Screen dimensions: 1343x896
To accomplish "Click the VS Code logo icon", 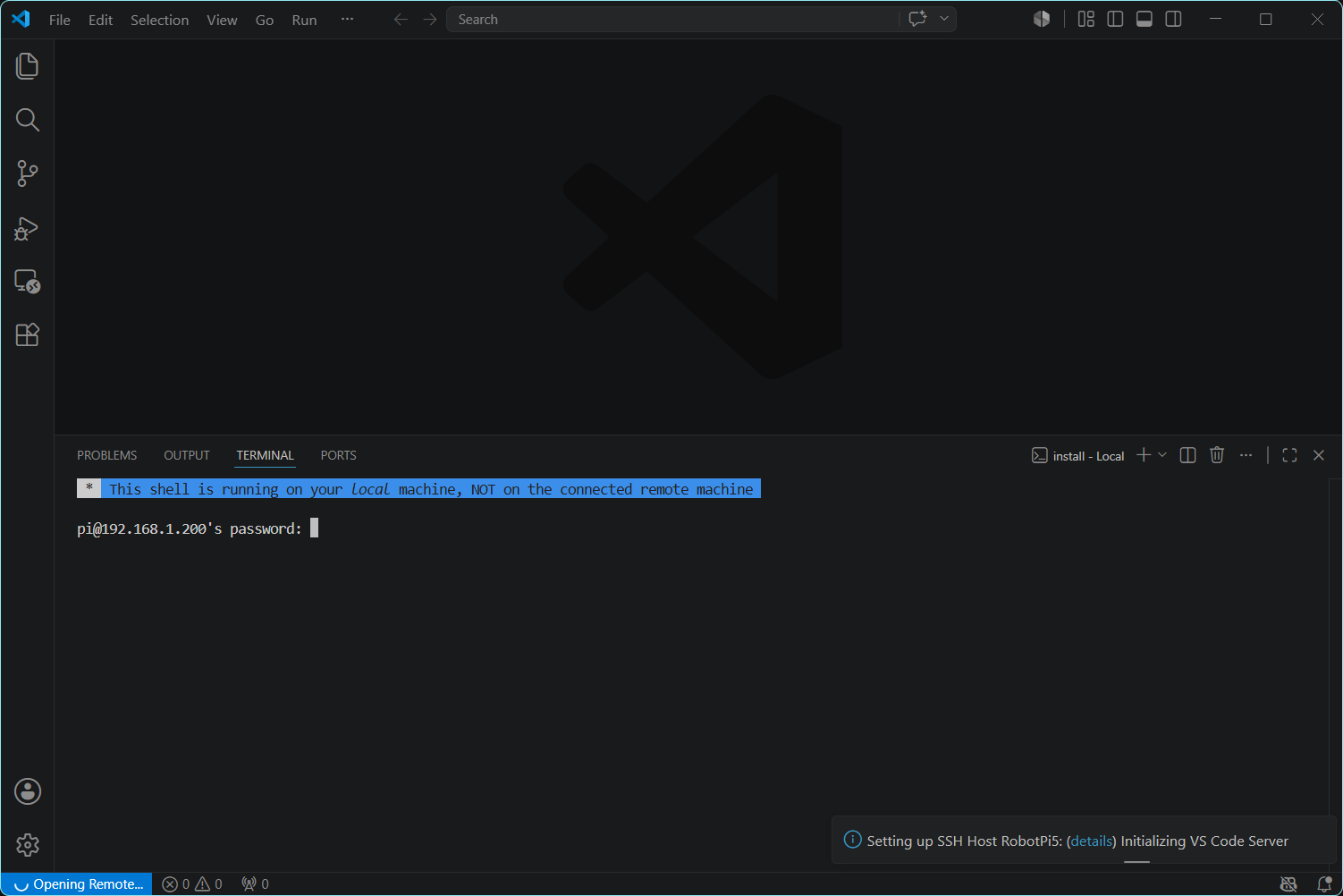I will 21,19.
